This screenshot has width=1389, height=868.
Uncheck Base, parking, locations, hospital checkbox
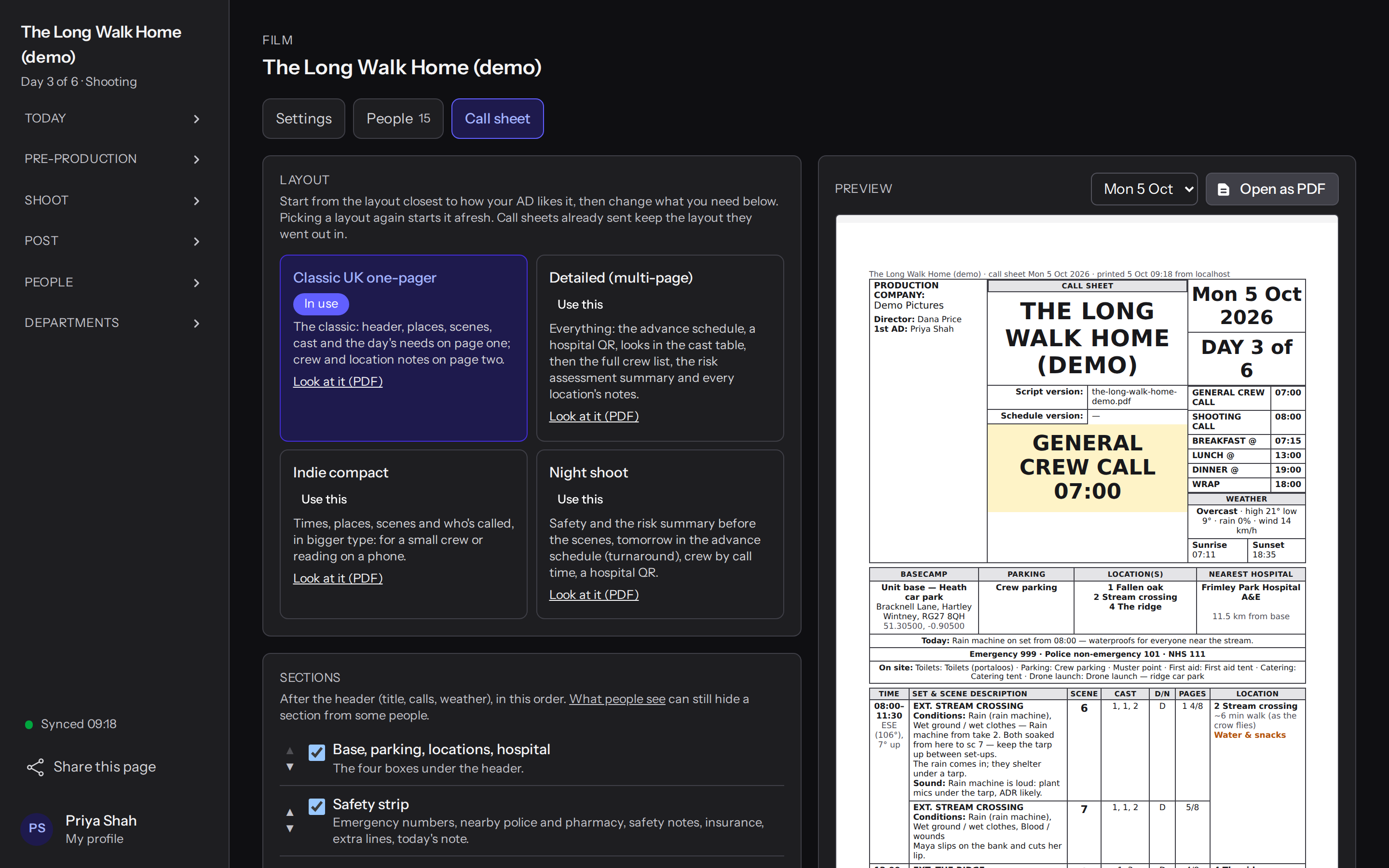point(317,752)
